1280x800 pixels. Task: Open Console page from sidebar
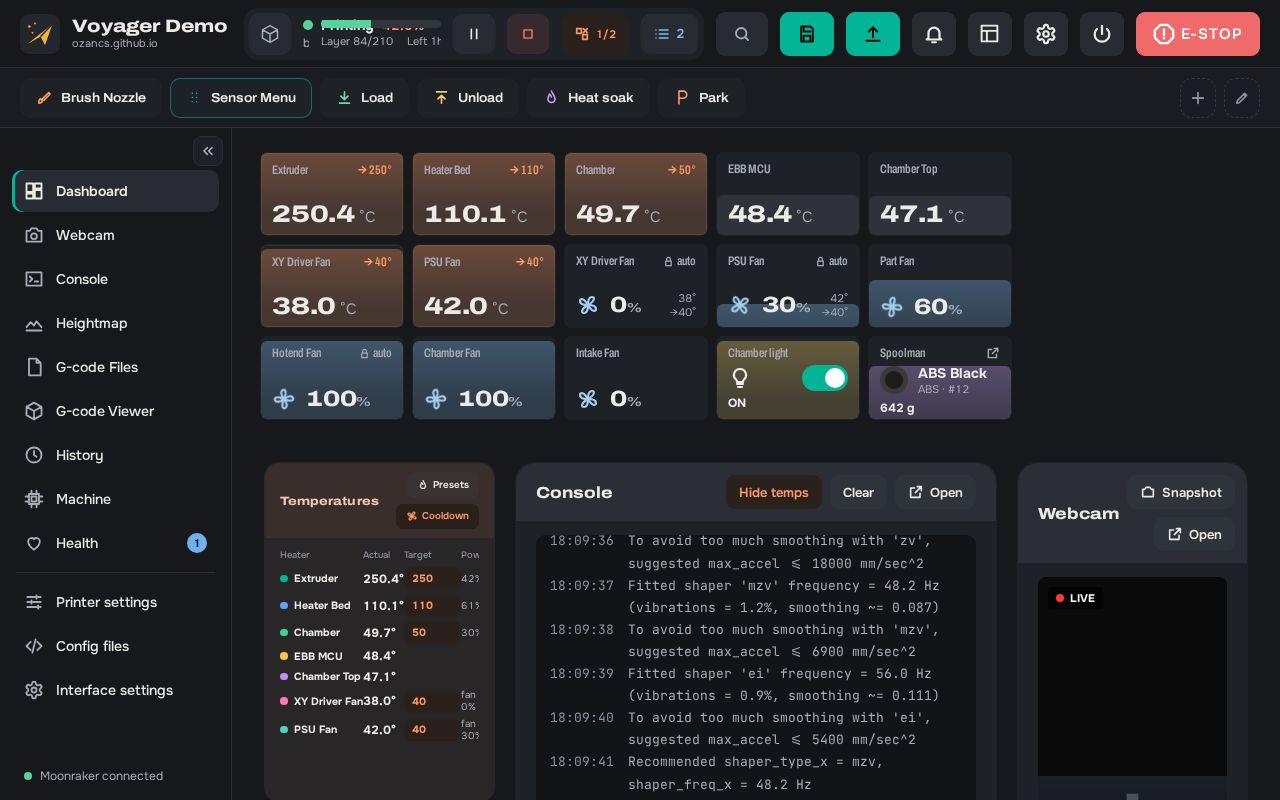click(x=116, y=279)
